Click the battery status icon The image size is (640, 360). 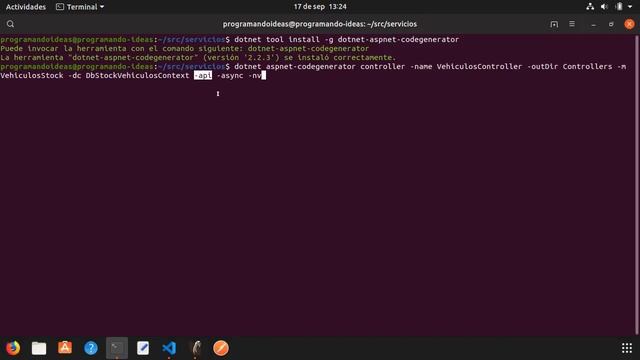pos(619,7)
